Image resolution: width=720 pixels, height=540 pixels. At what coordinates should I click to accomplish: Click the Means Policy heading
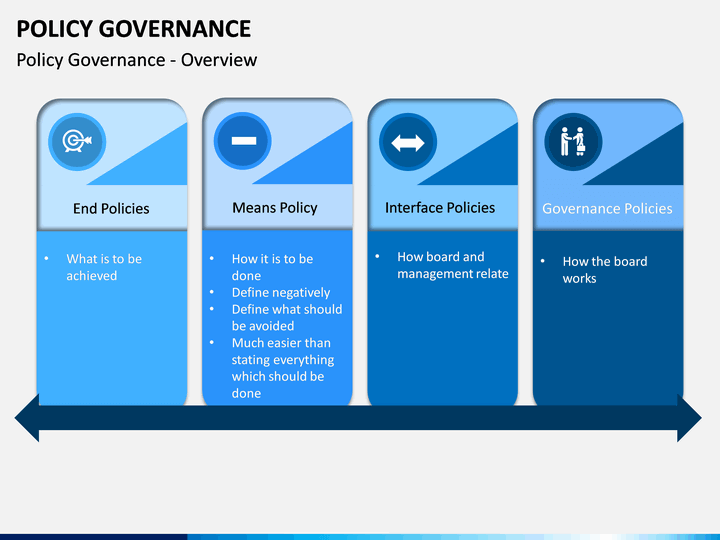tap(275, 208)
